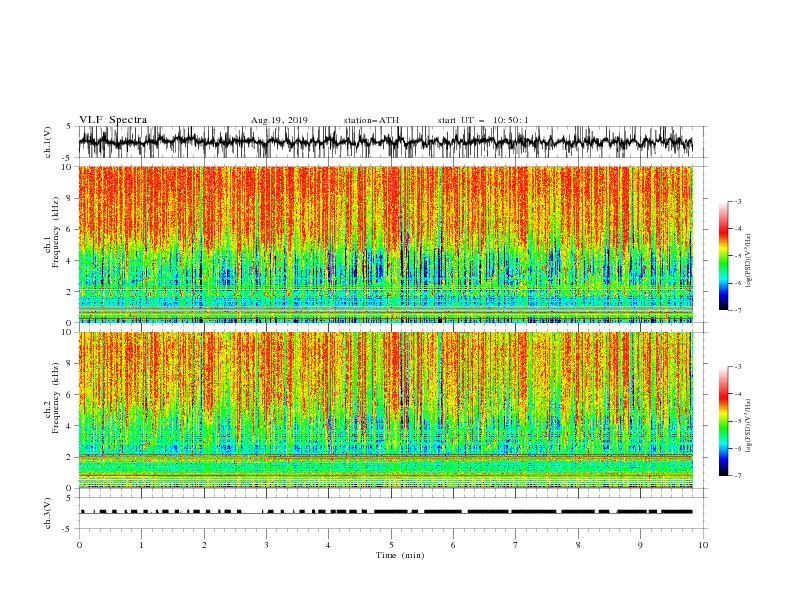Click the 'ch.1(V)' axis label
The image size is (792, 612).
click(x=48, y=143)
